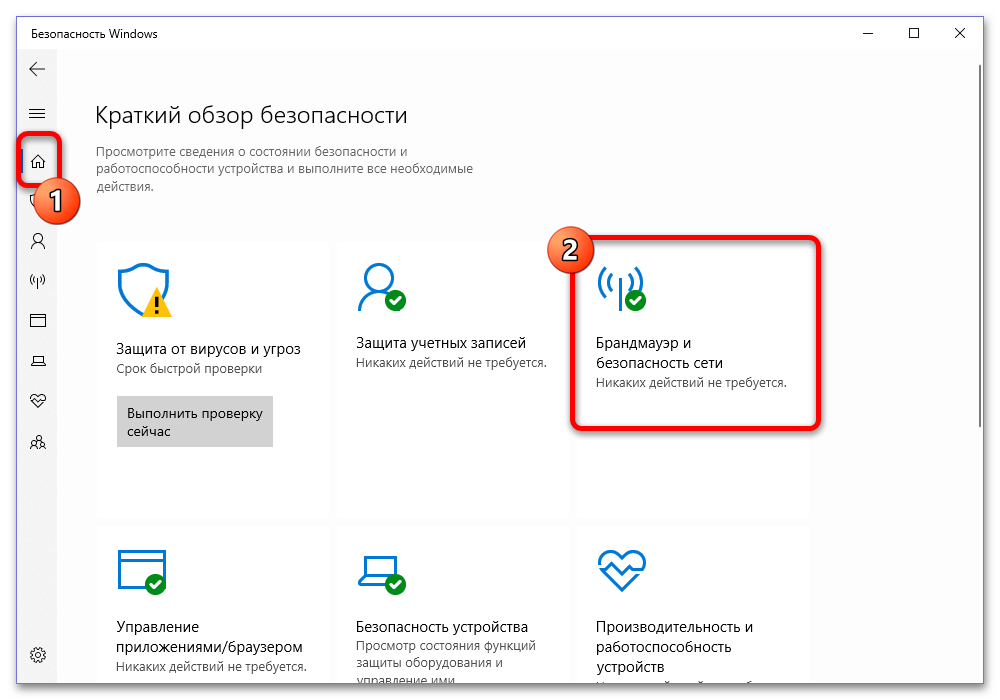The width and height of the screenshot is (1000, 700).
Task: Open 'Защита учетных записей' heading
Action: [x=441, y=342]
